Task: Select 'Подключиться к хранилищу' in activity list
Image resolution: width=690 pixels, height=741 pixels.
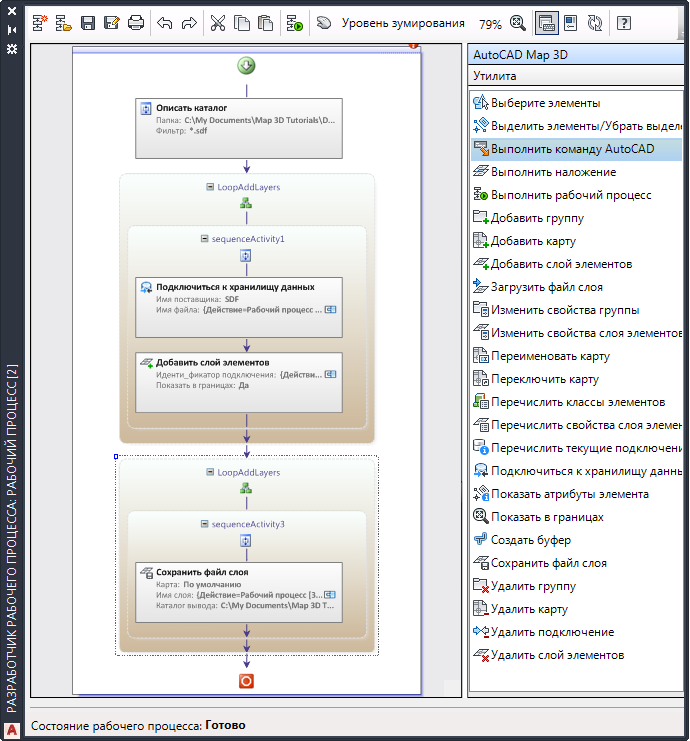Action: (x=577, y=471)
